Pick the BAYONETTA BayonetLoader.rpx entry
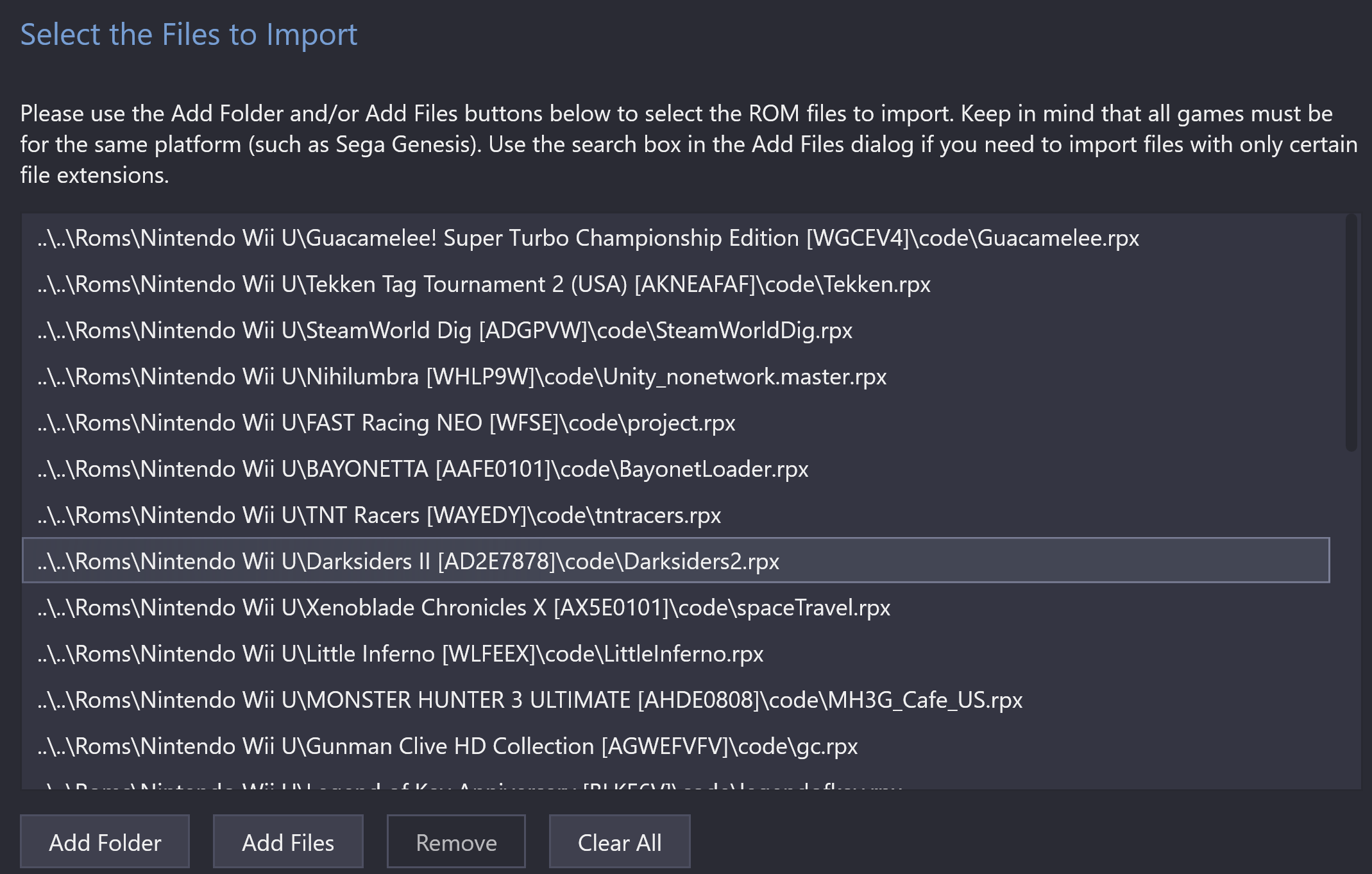Screen dimensions: 1372x874 [676, 469]
